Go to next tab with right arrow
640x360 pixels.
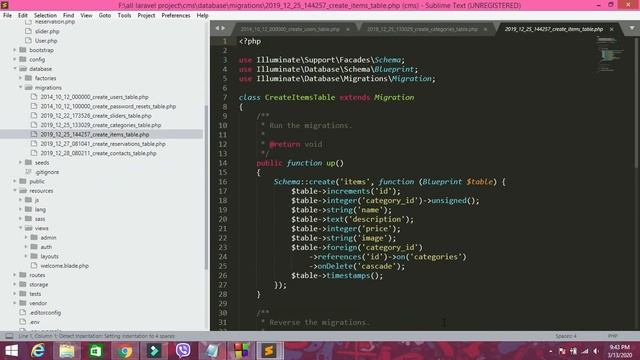(223, 28)
